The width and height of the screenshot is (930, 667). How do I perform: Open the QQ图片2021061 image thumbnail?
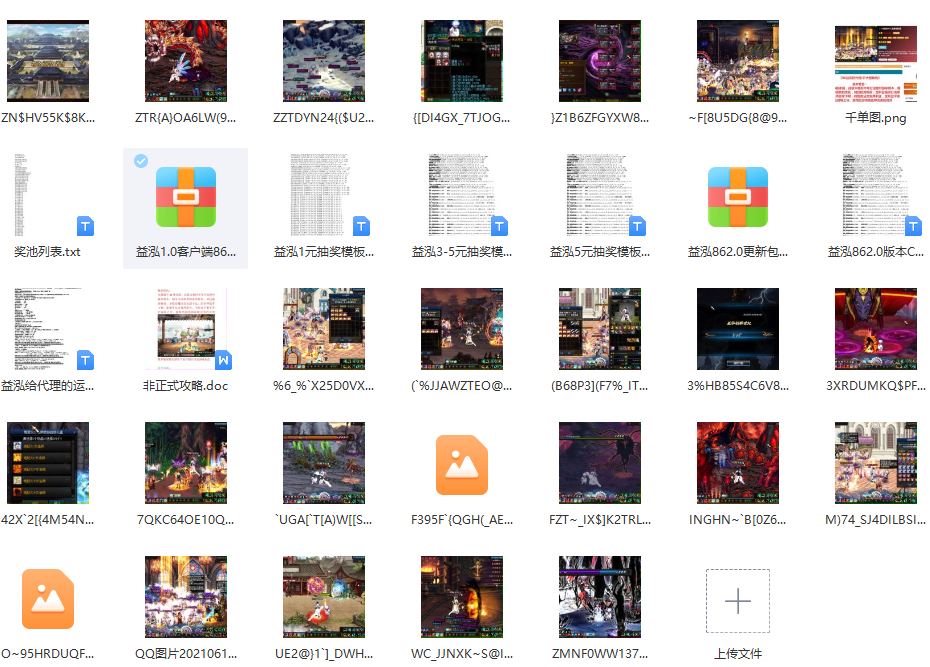click(186, 598)
